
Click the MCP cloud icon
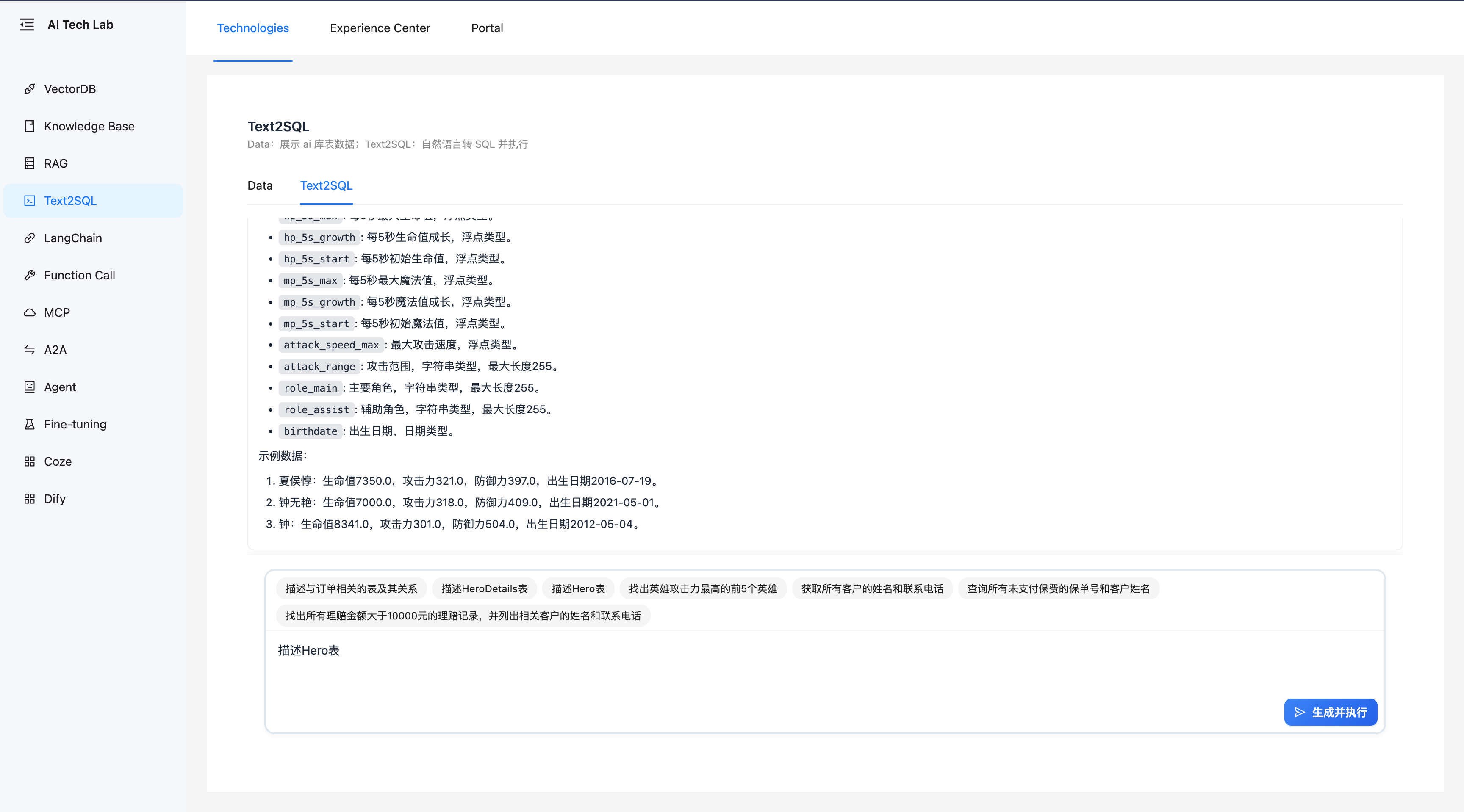pos(30,312)
